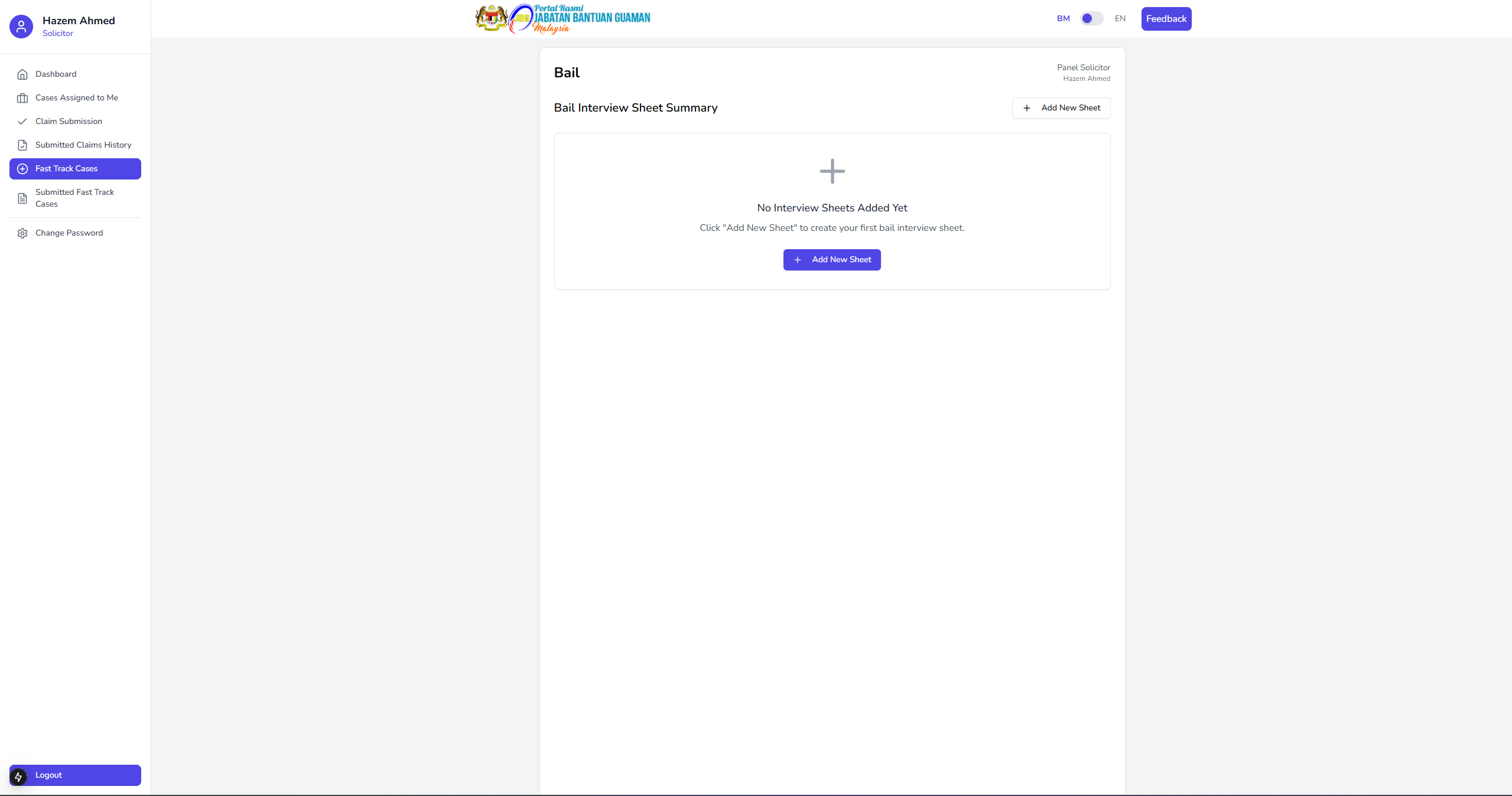Screen dimensions: 1512x796
Task: Click the Dashboard home icon
Action: tap(22, 74)
